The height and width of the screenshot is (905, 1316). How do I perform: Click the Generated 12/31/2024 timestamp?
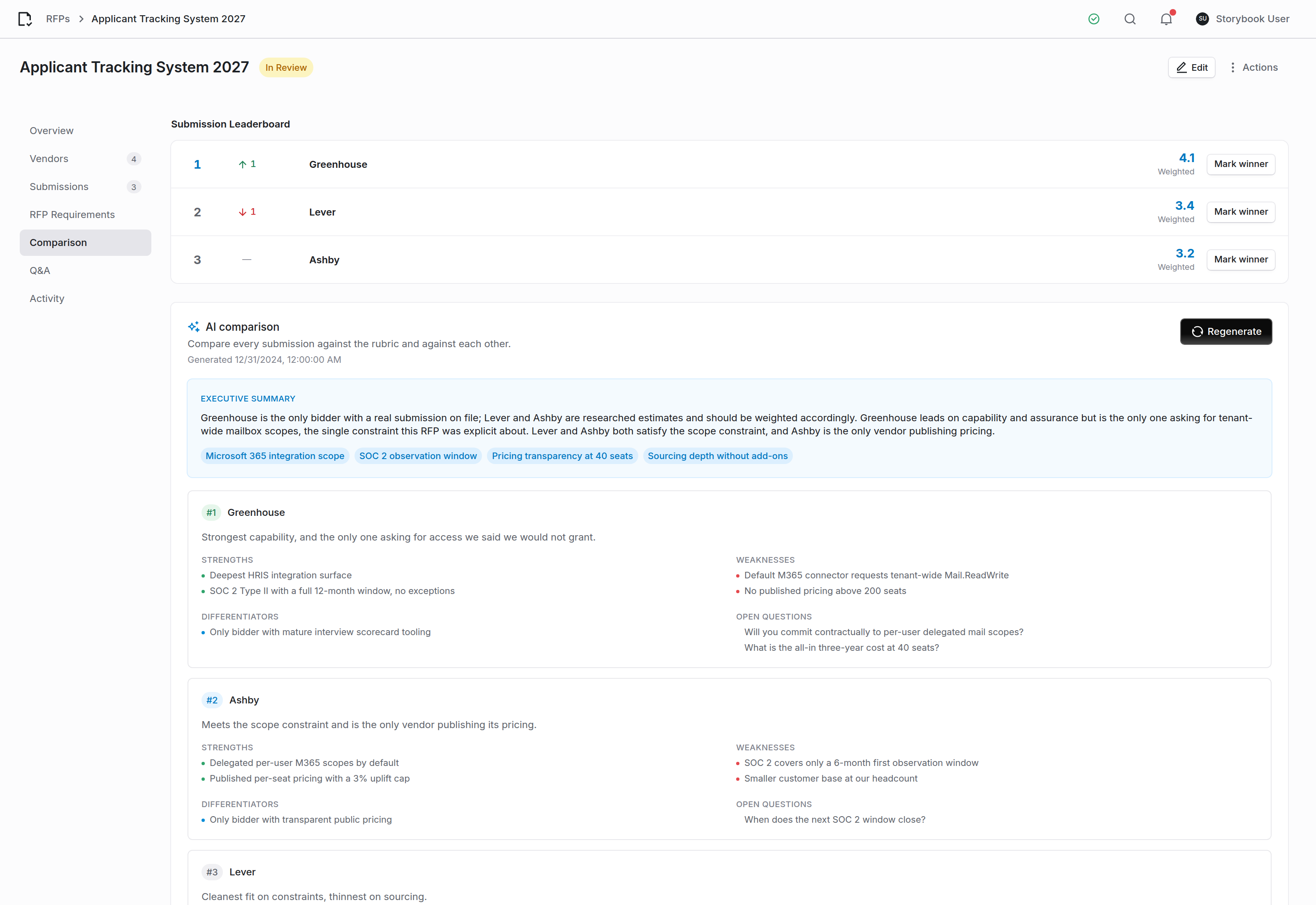[264, 360]
